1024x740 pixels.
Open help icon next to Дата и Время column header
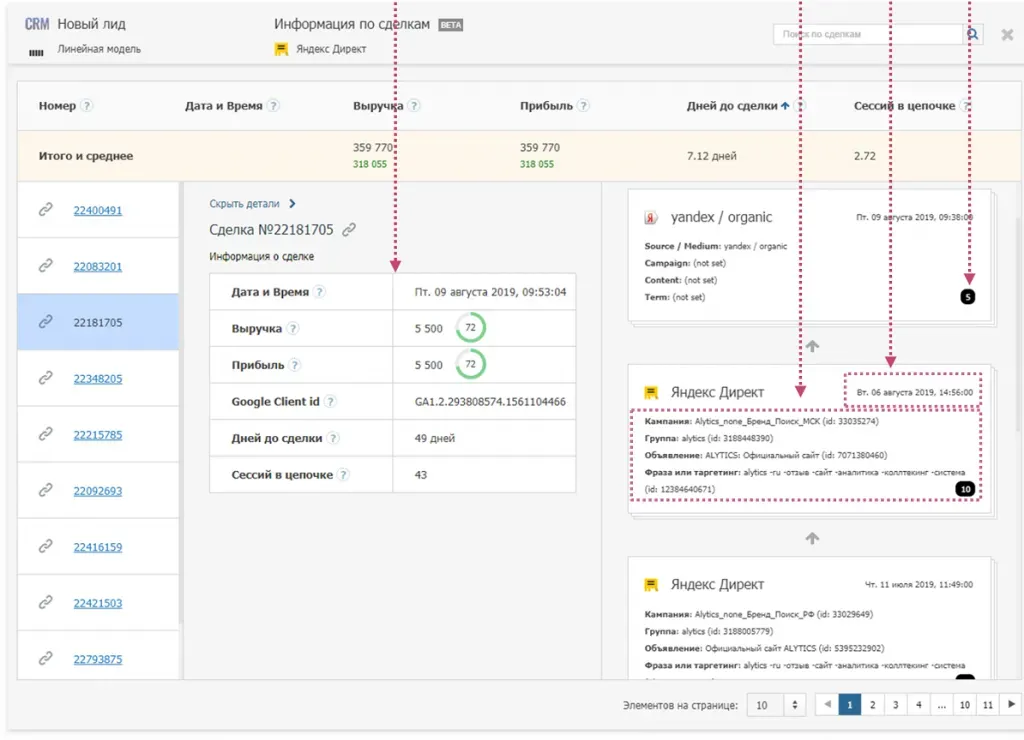(x=273, y=106)
